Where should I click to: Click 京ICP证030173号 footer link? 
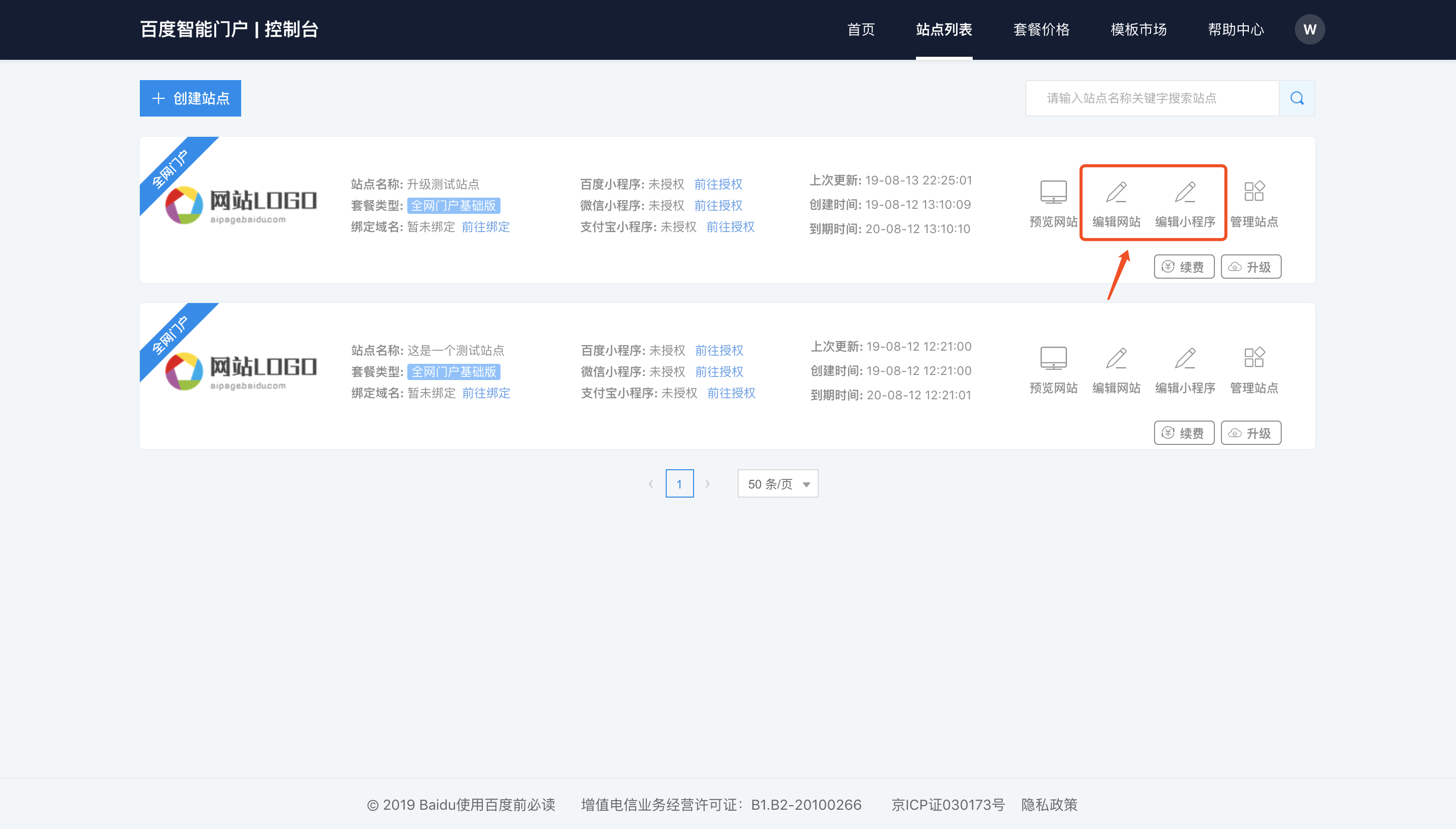[x=948, y=805]
